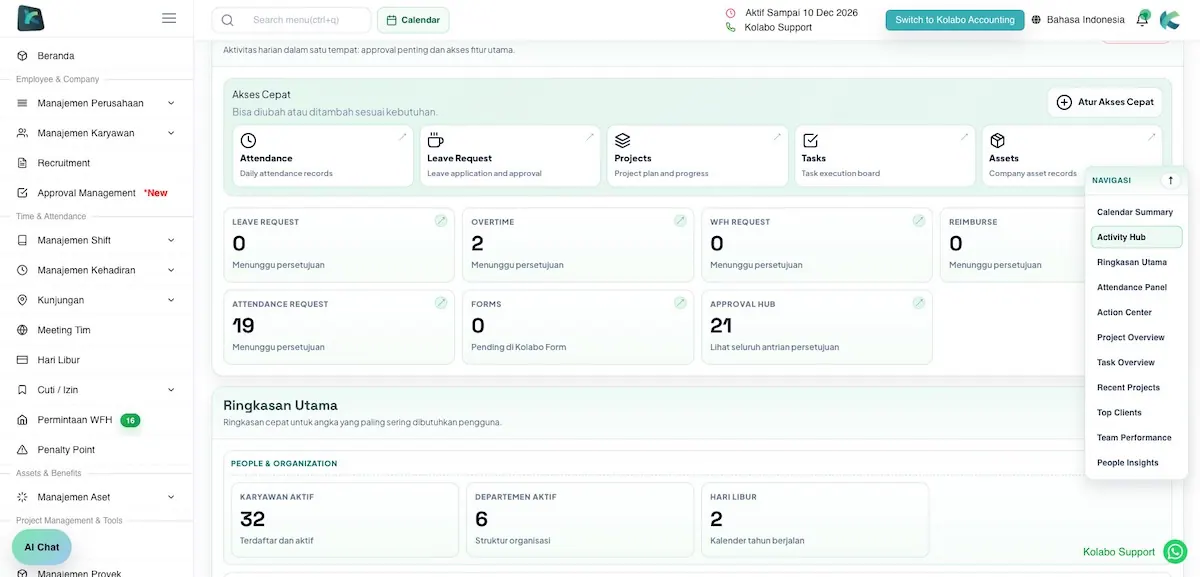Open the Leave Request coffee cup card
This screenshot has height=577, width=1200.
tap(510, 156)
